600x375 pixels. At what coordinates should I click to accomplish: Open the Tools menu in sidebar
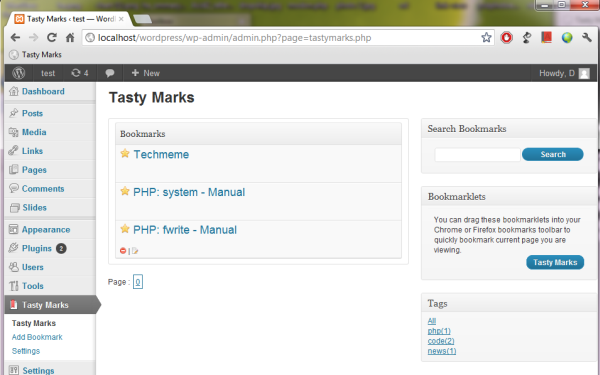click(x=33, y=286)
